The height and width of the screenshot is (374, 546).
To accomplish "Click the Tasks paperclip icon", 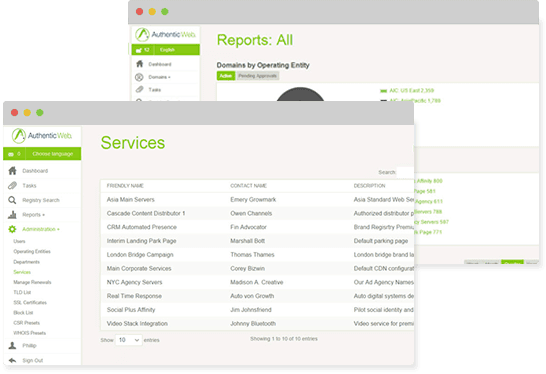I will (x=13, y=186).
